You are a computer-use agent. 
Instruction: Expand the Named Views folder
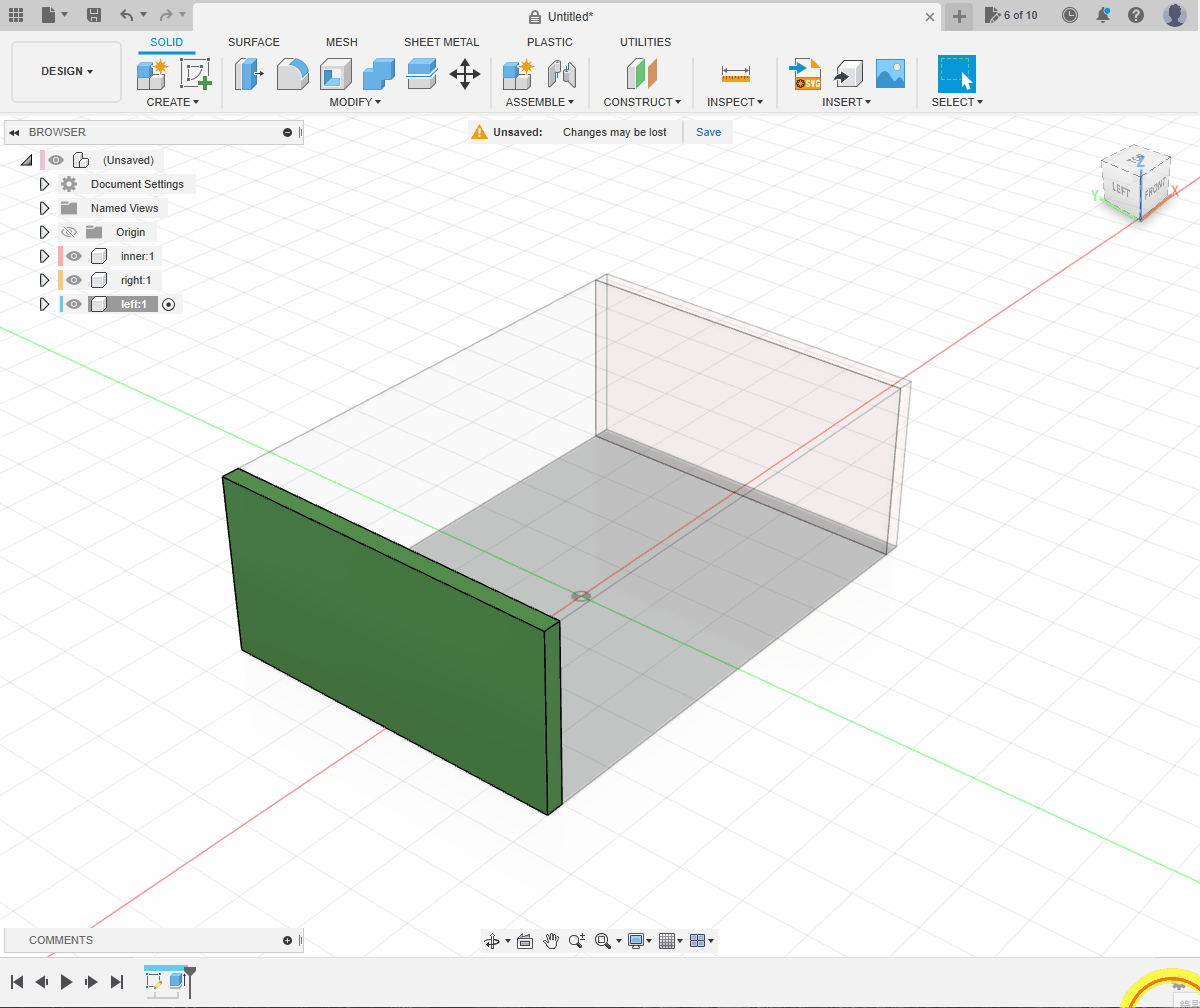(x=44, y=208)
